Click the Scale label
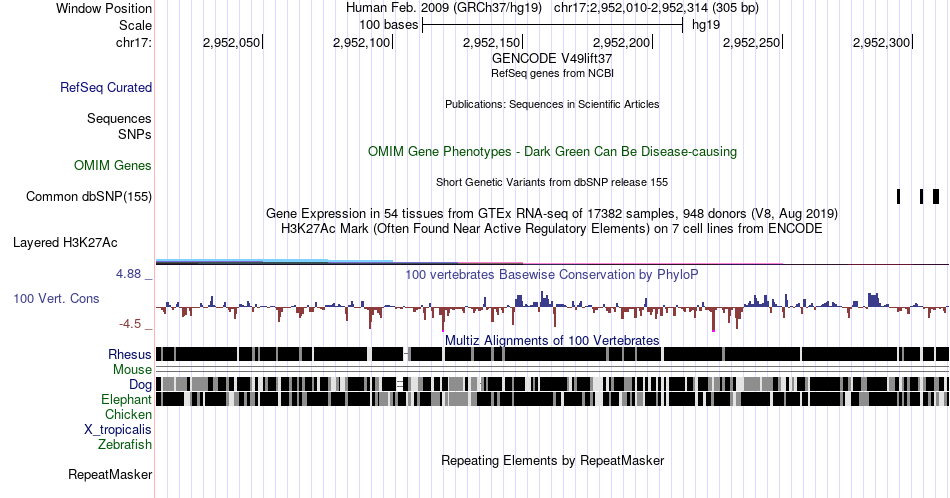Image resolution: width=950 pixels, height=498 pixels. [135, 25]
